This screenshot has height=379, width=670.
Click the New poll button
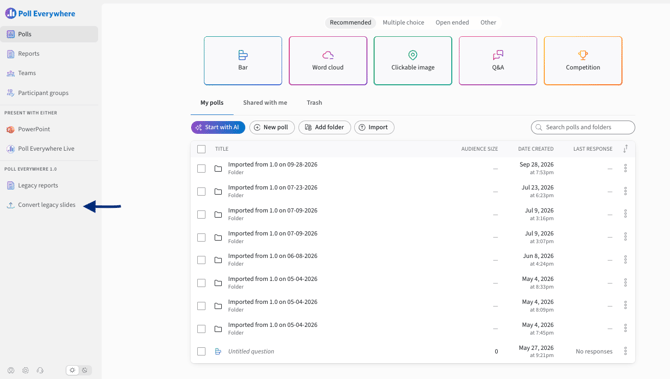pos(272,127)
